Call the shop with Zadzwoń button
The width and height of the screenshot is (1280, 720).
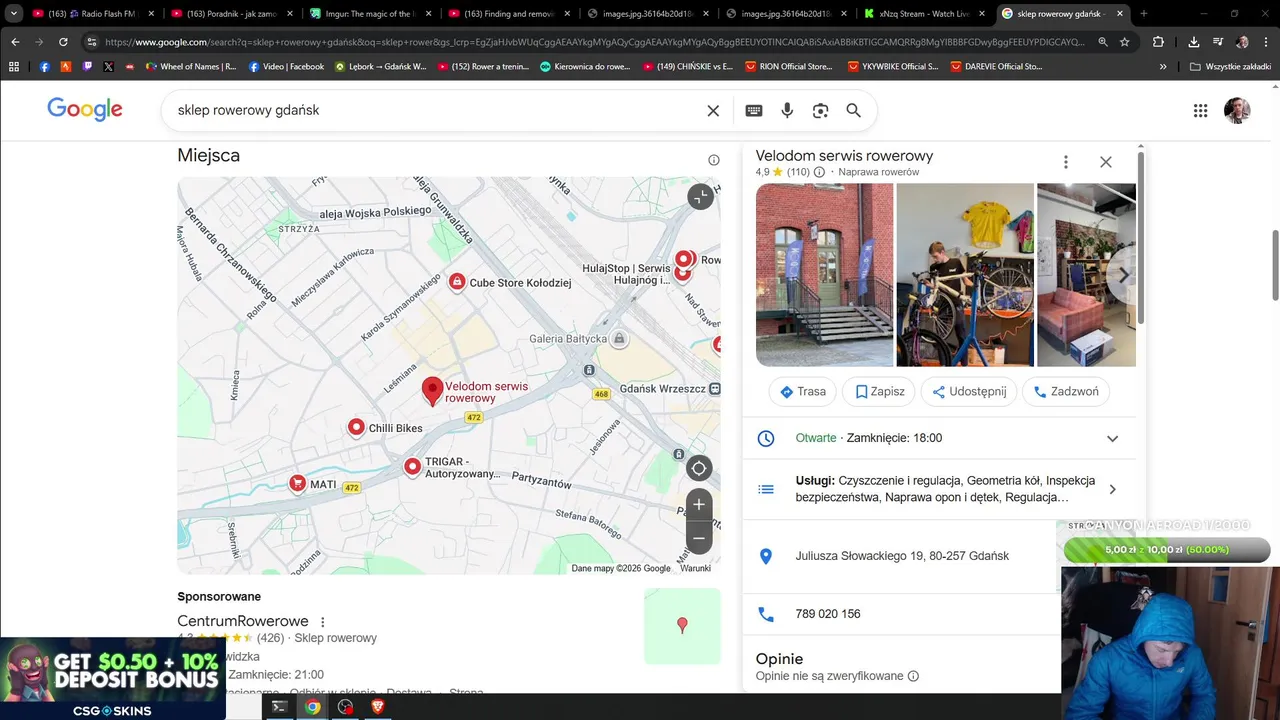pos(1066,392)
